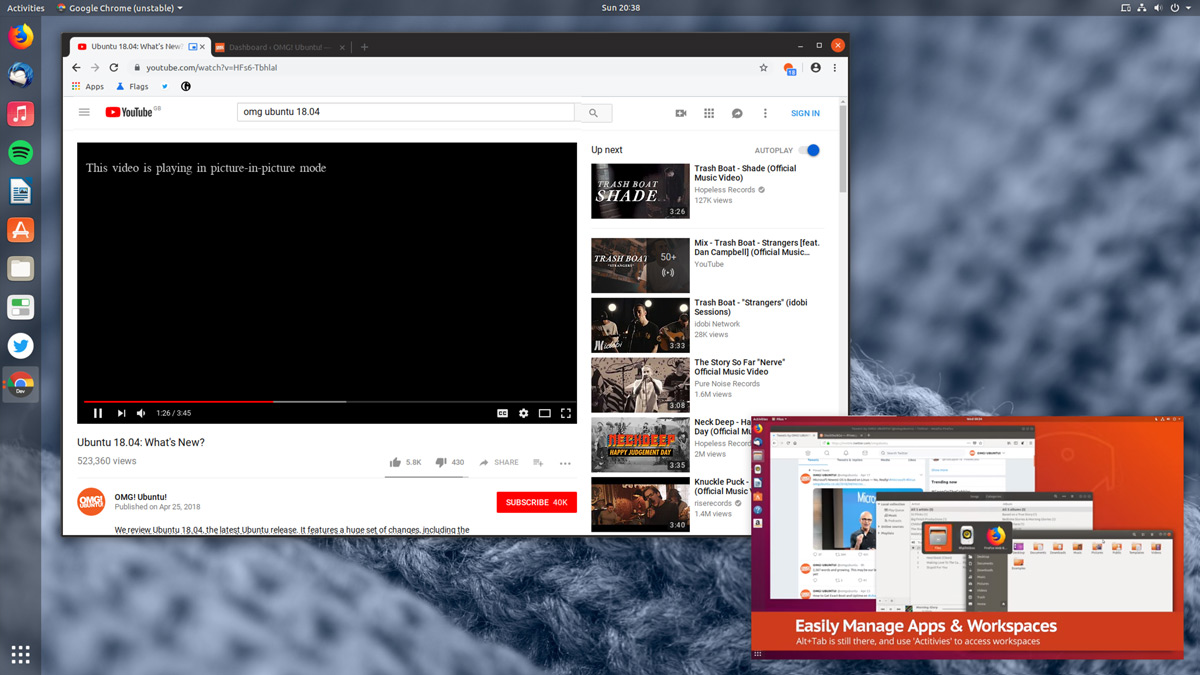Go back in Chrome
Screen dimensions: 1200x675
coord(76,68)
